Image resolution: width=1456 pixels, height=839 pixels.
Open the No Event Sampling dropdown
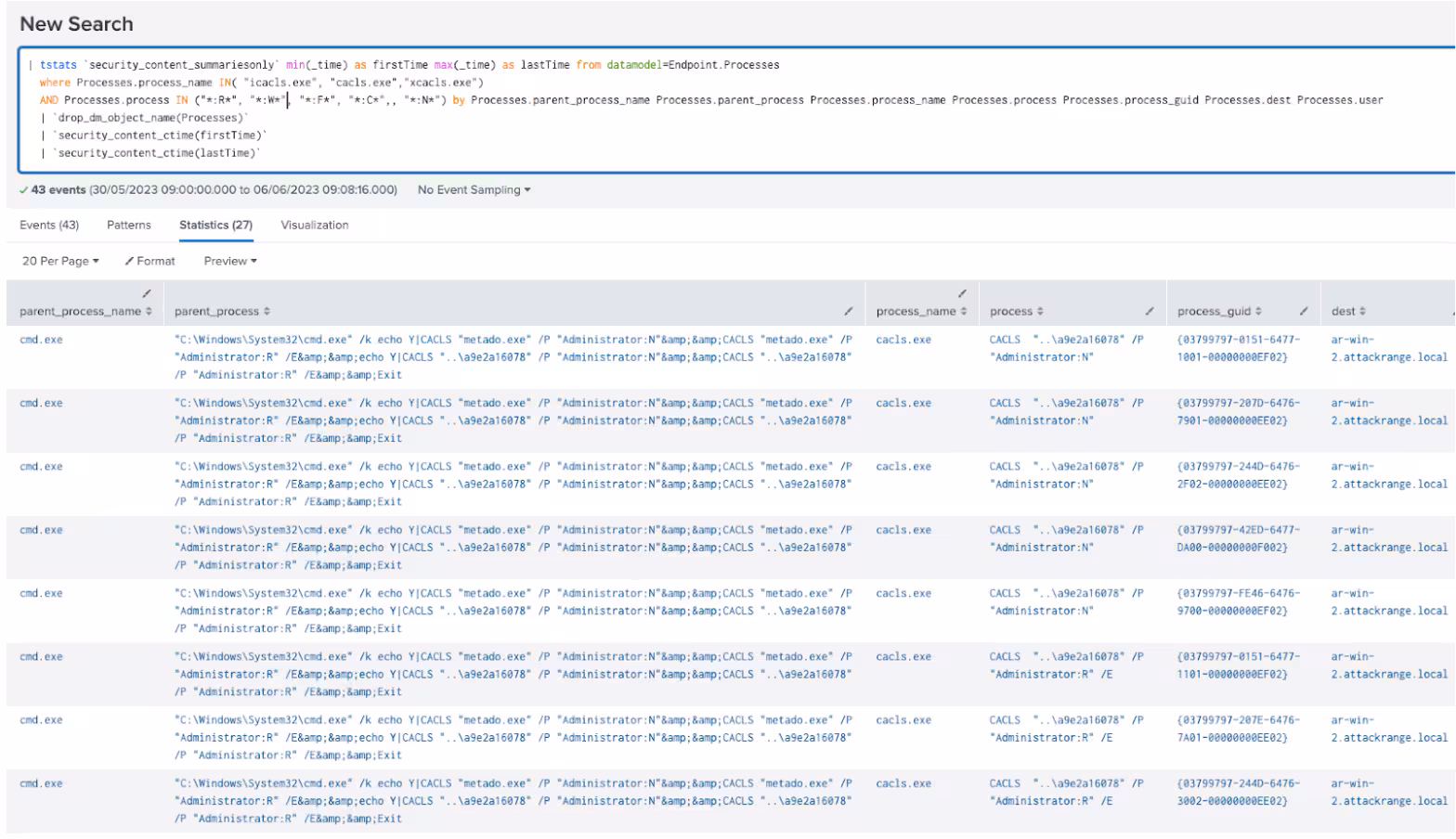474,190
